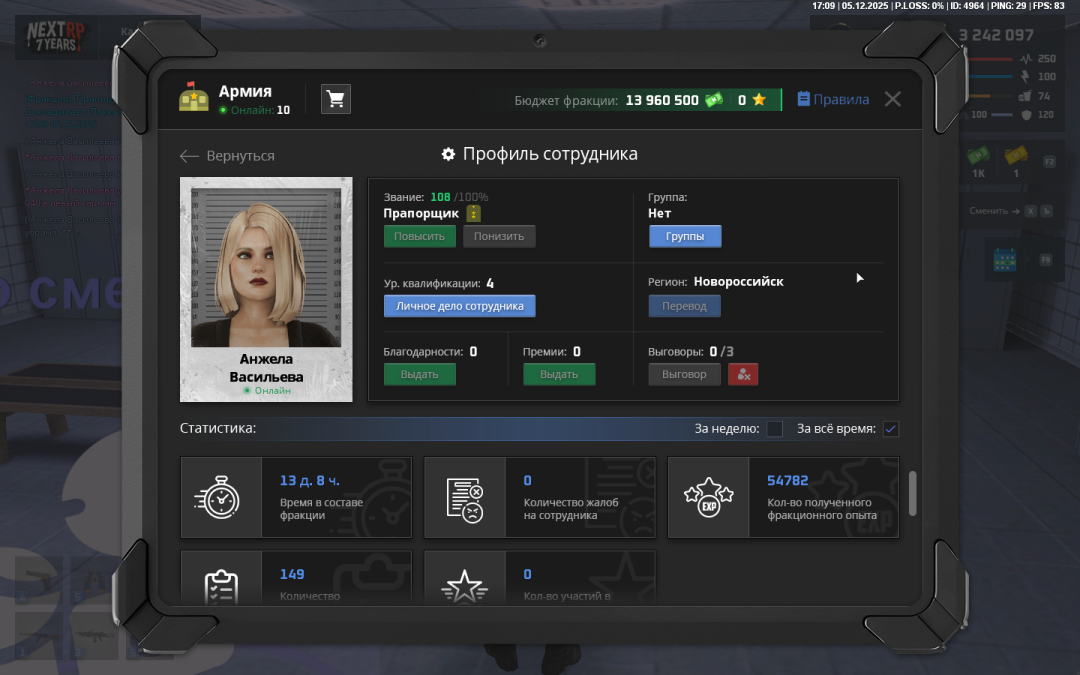The width and height of the screenshot is (1080, 675).
Task: Click the employee mugshot photo of Анжела Васильева
Action: pos(266,267)
